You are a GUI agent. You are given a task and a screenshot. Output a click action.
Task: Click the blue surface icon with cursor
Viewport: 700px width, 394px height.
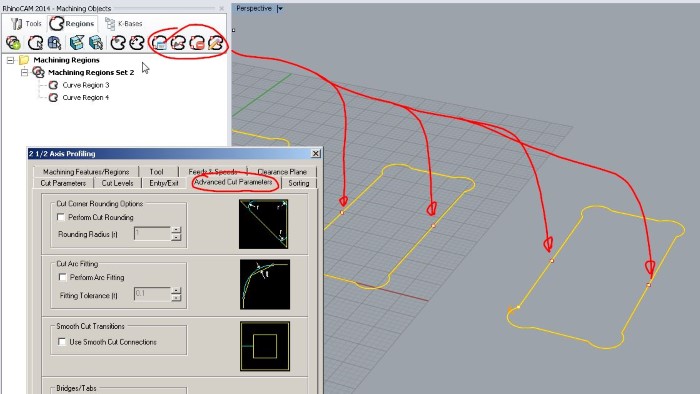54,43
